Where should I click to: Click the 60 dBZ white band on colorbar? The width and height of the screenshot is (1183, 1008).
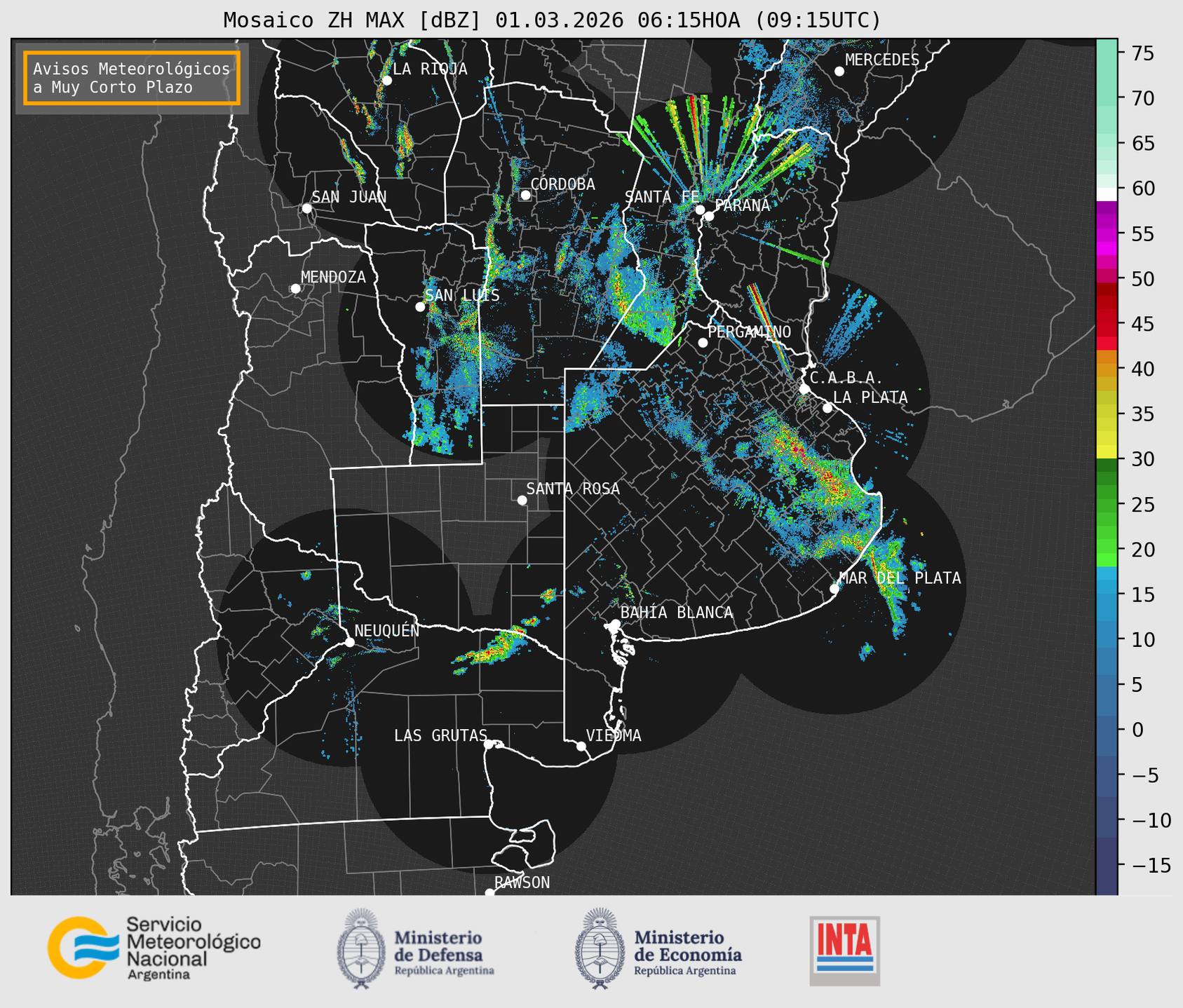tap(1106, 193)
